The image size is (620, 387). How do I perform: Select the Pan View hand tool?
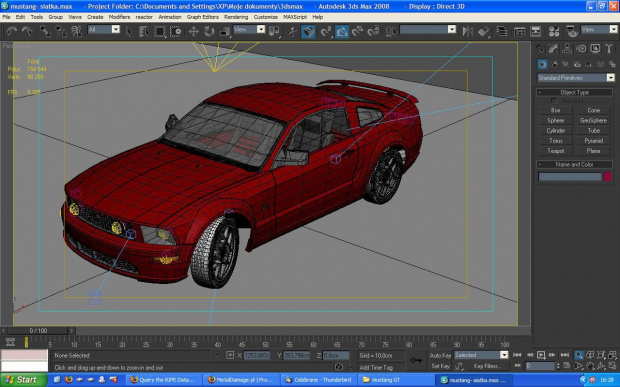[x=590, y=366]
